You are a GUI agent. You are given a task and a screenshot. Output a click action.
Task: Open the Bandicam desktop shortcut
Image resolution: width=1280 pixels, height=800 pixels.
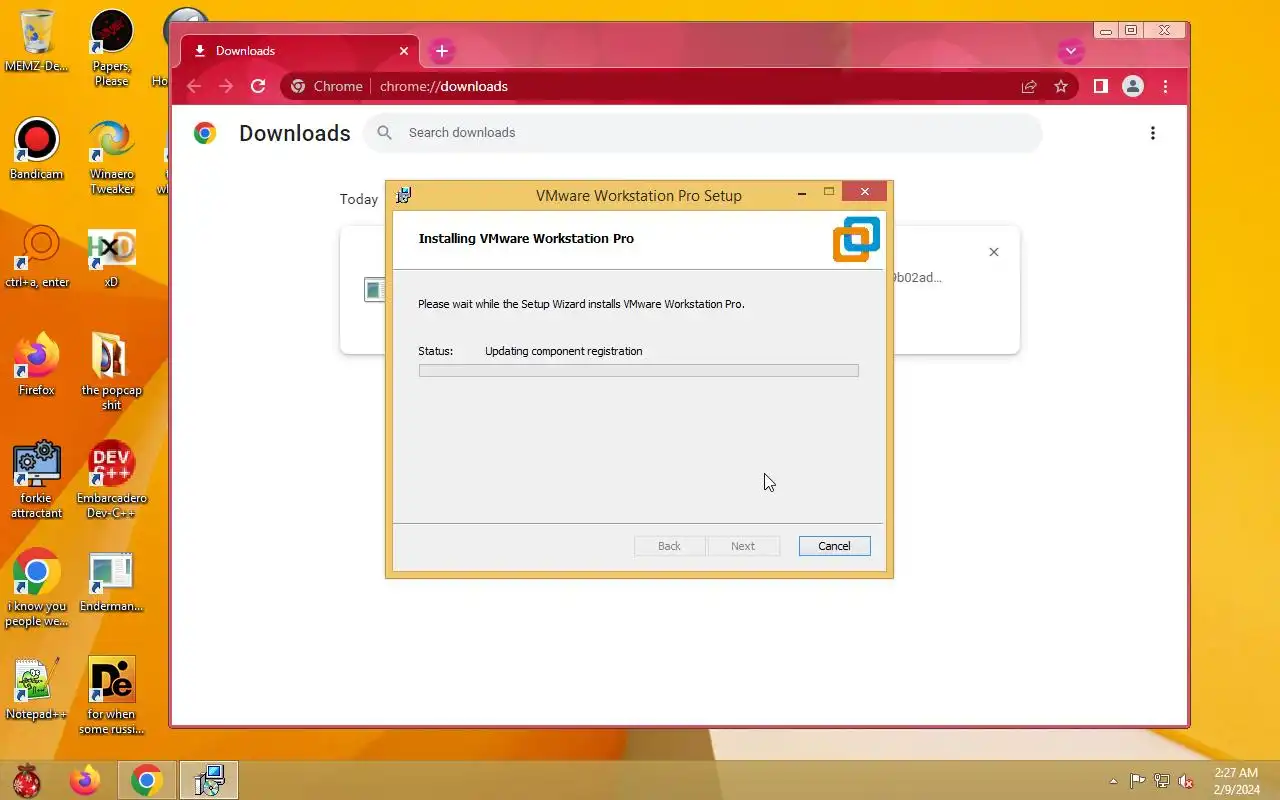[36, 149]
